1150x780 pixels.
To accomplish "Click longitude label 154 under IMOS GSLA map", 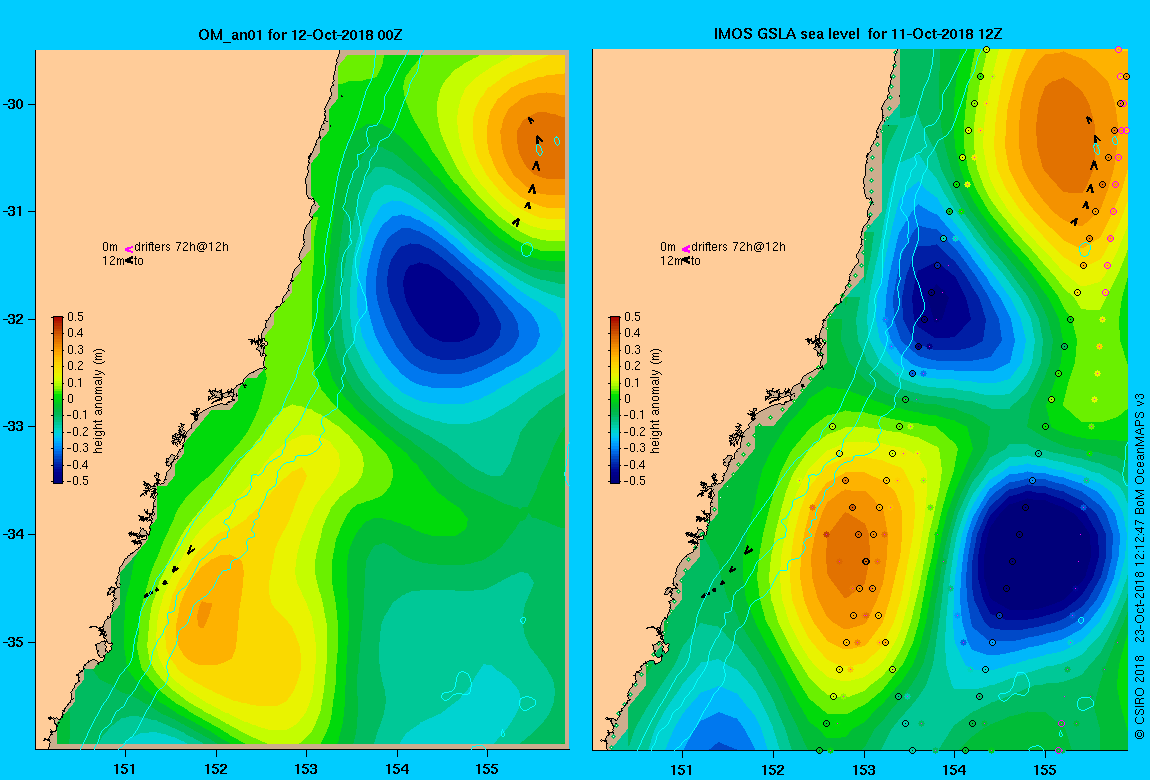I will pos(954,769).
